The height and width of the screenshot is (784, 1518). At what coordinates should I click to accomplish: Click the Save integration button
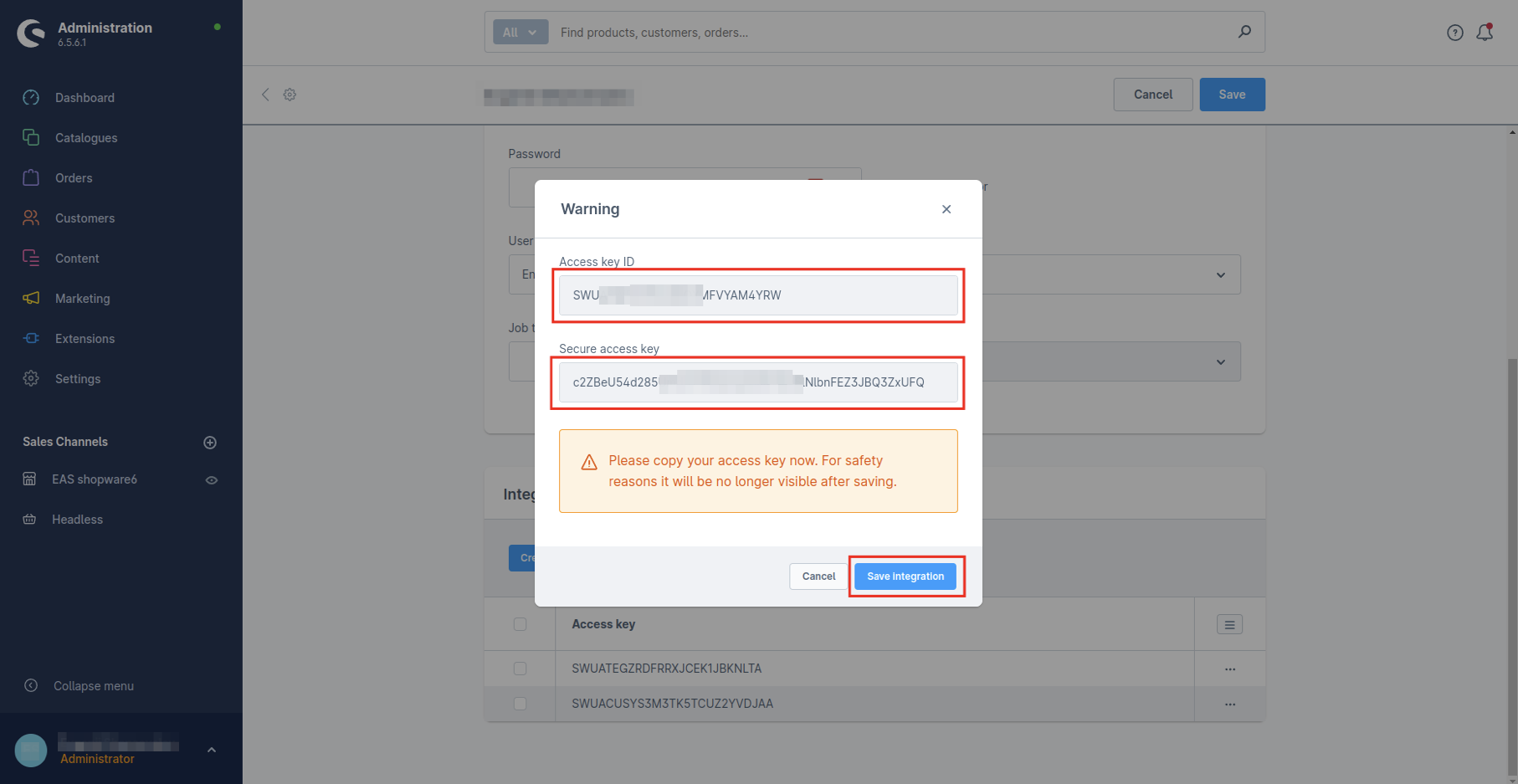click(x=905, y=576)
